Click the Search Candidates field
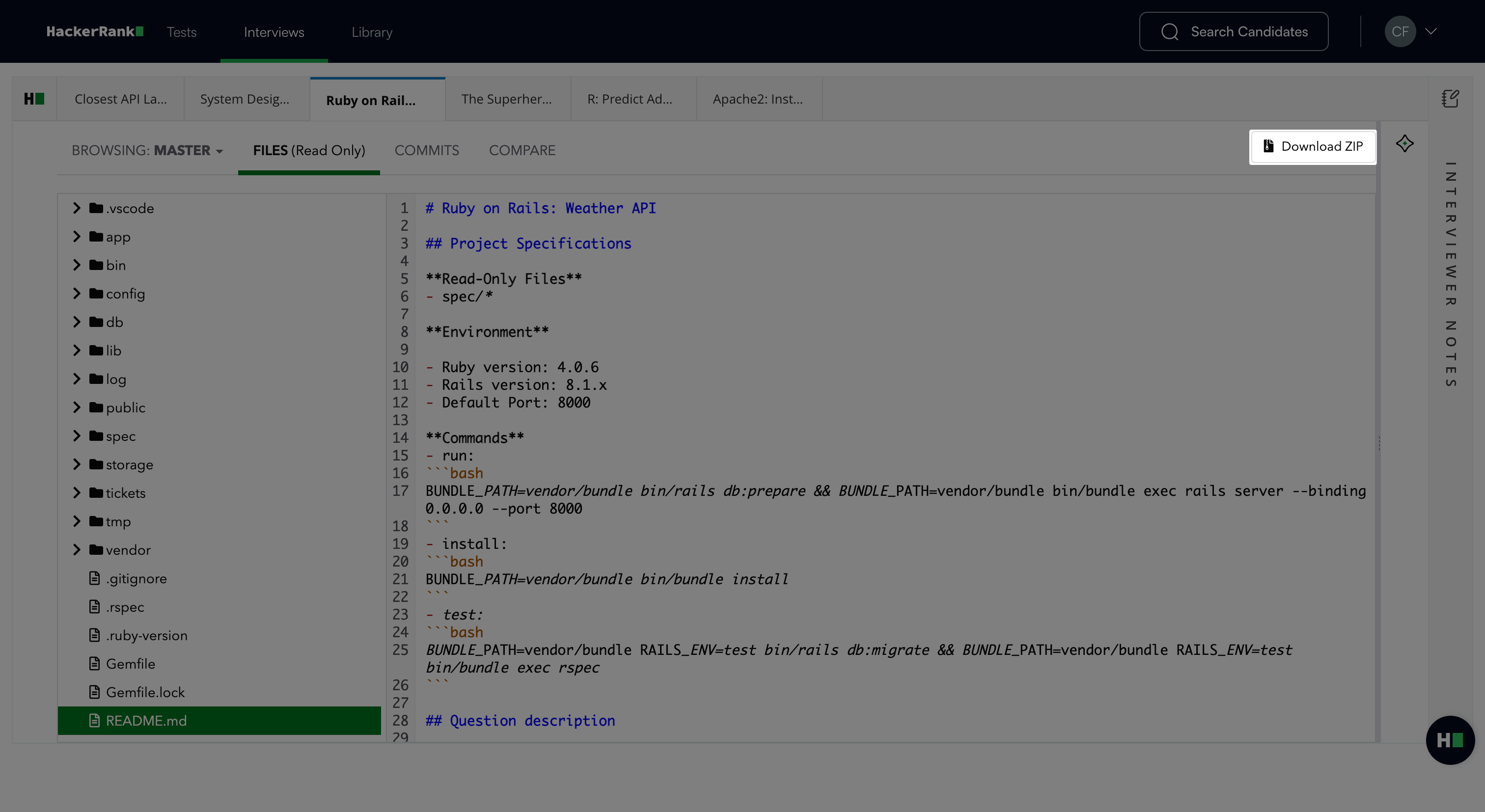1485x812 pixels. pos(1234,32)
